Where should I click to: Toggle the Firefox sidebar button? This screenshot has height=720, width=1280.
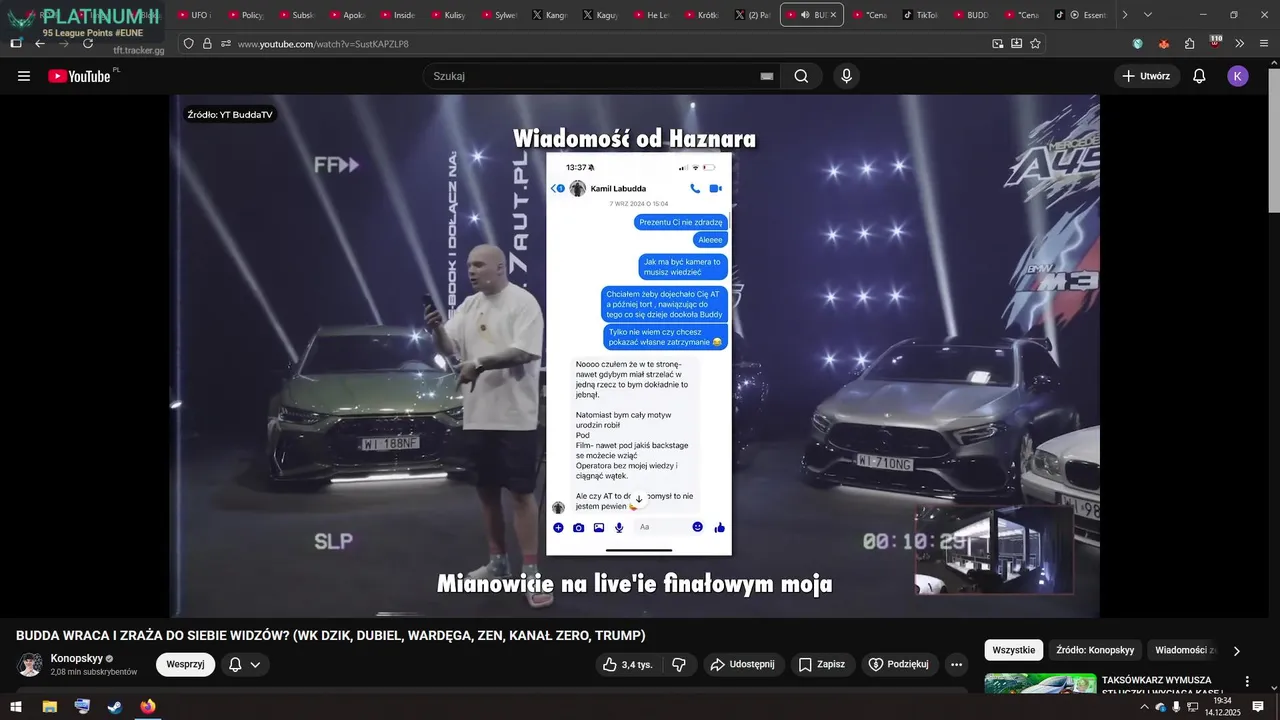pos(16,43)
